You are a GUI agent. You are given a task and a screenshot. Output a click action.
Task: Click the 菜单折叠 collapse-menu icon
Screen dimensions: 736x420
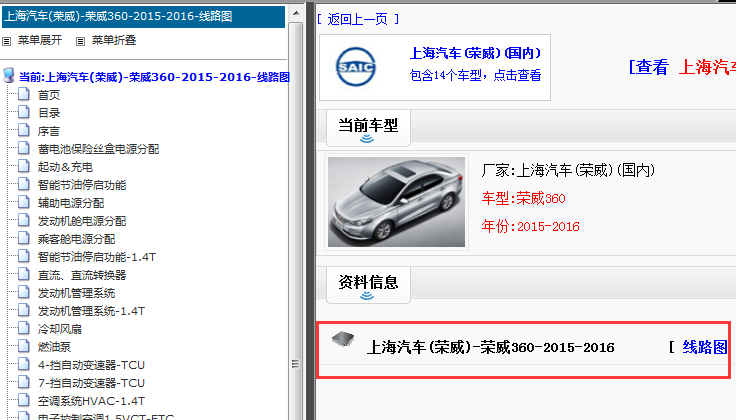coord(80,41)
